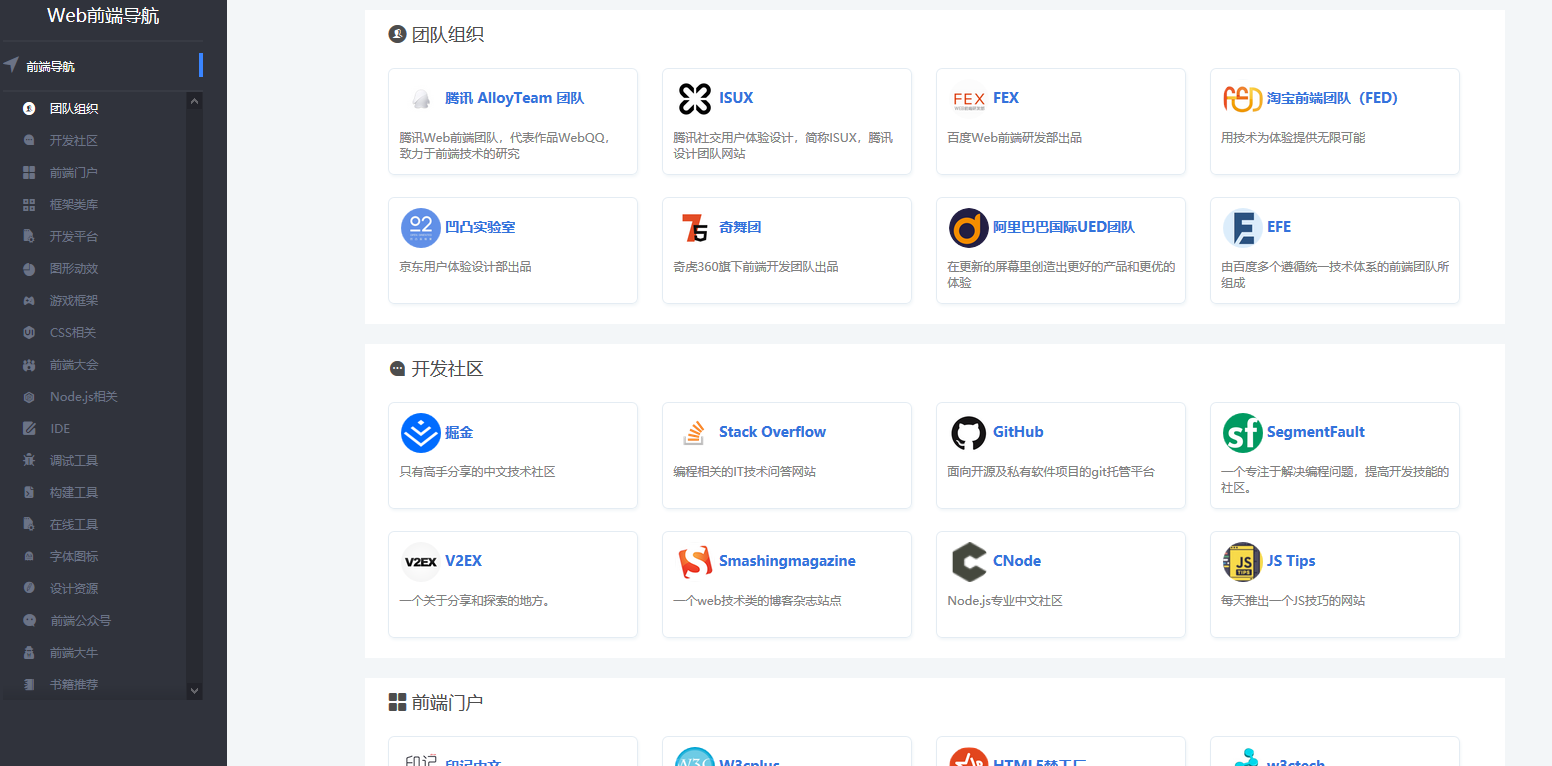
Task: Click the ISUX logo icon
Action: (x=695, y=99)
